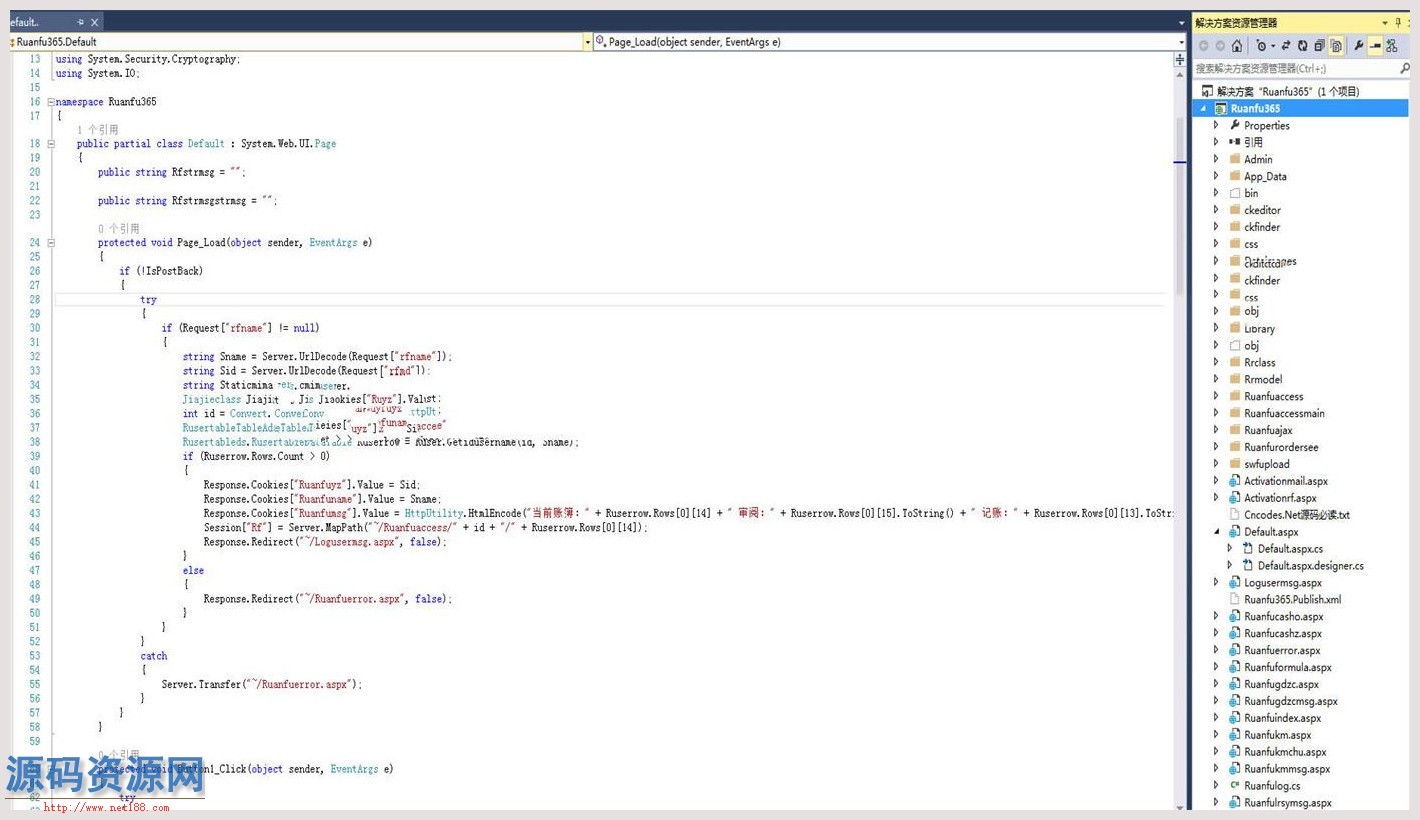Open the Page_Load member dropdown list
This screenshot has width=1420, height=820.
(1180, 42)
